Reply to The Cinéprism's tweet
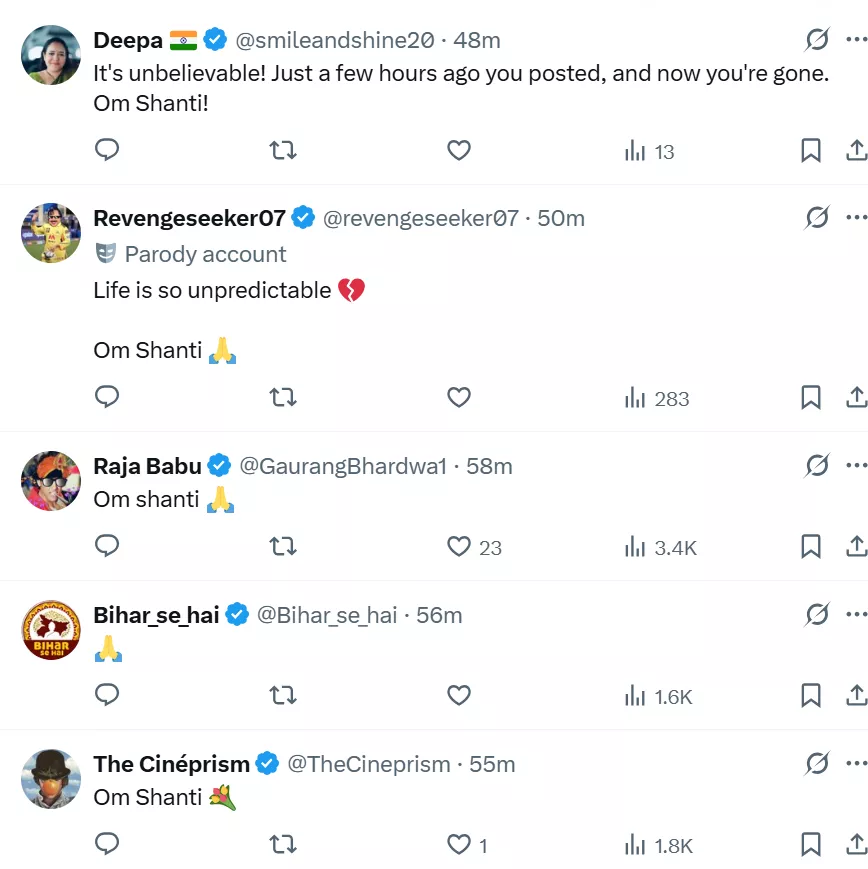Screen dimensions: 868x869 [x=107, y=845]
